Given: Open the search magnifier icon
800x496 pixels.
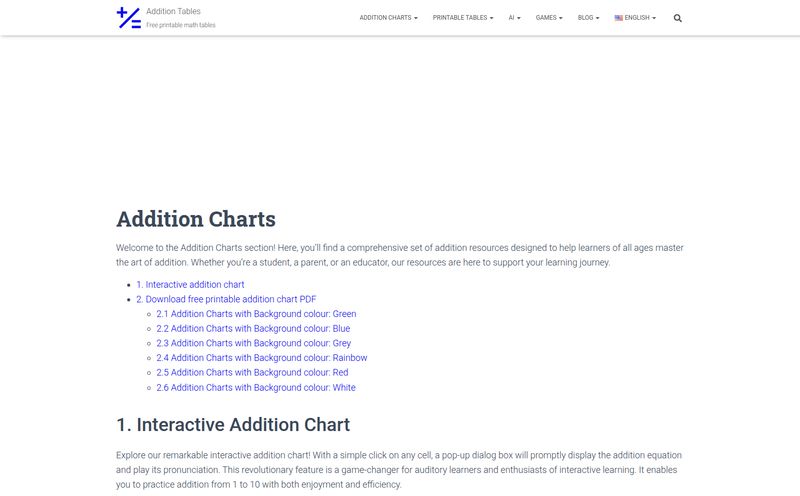Looking at the screenshot, I should [x=678, y=18].
